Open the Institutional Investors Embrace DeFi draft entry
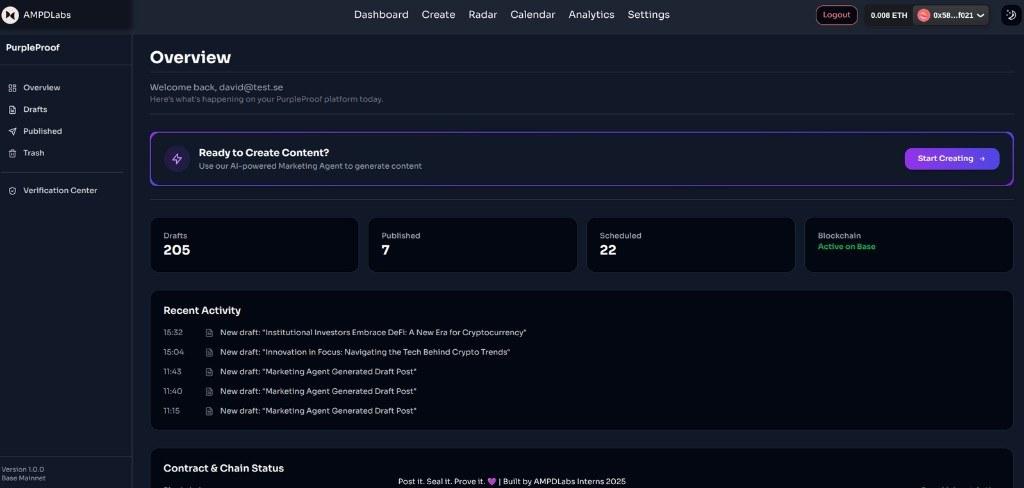The image size is (1024, 488). tap(373, 333)
